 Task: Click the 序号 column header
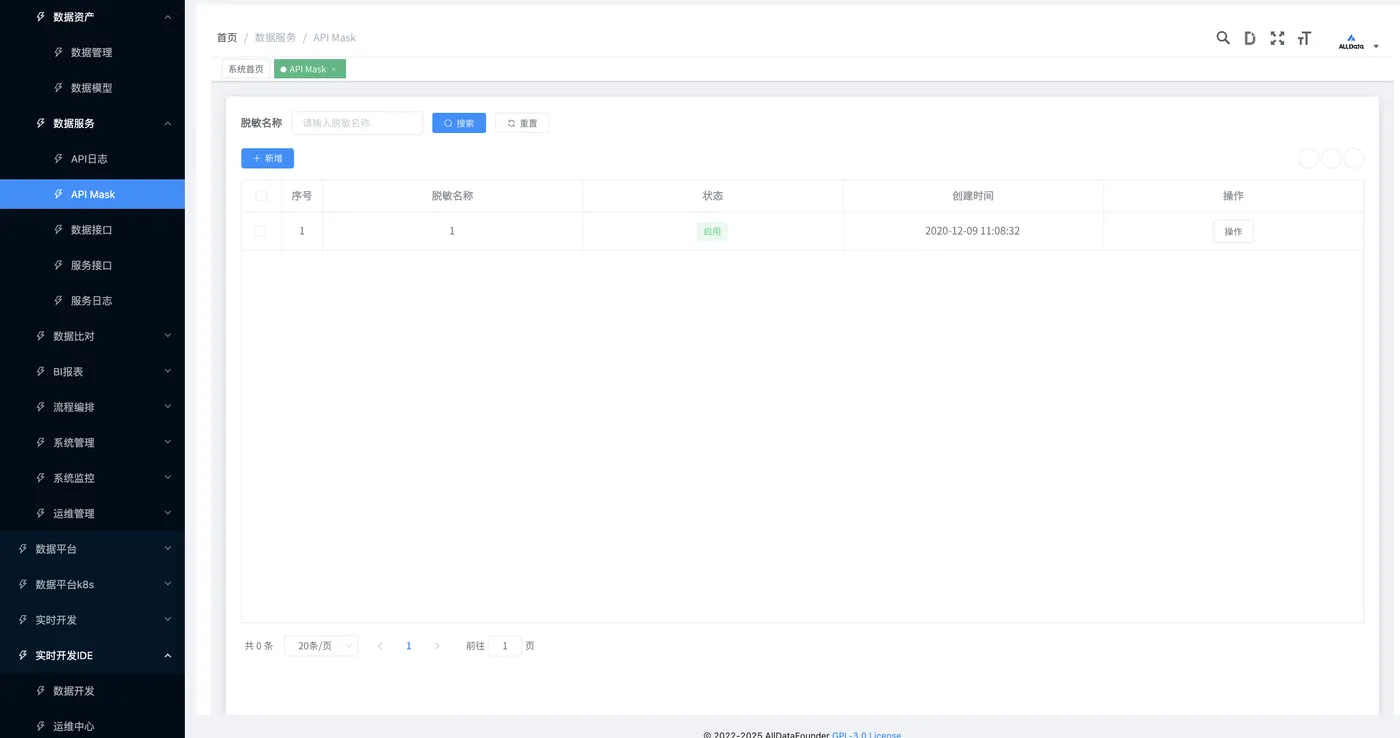pos(302,196)
